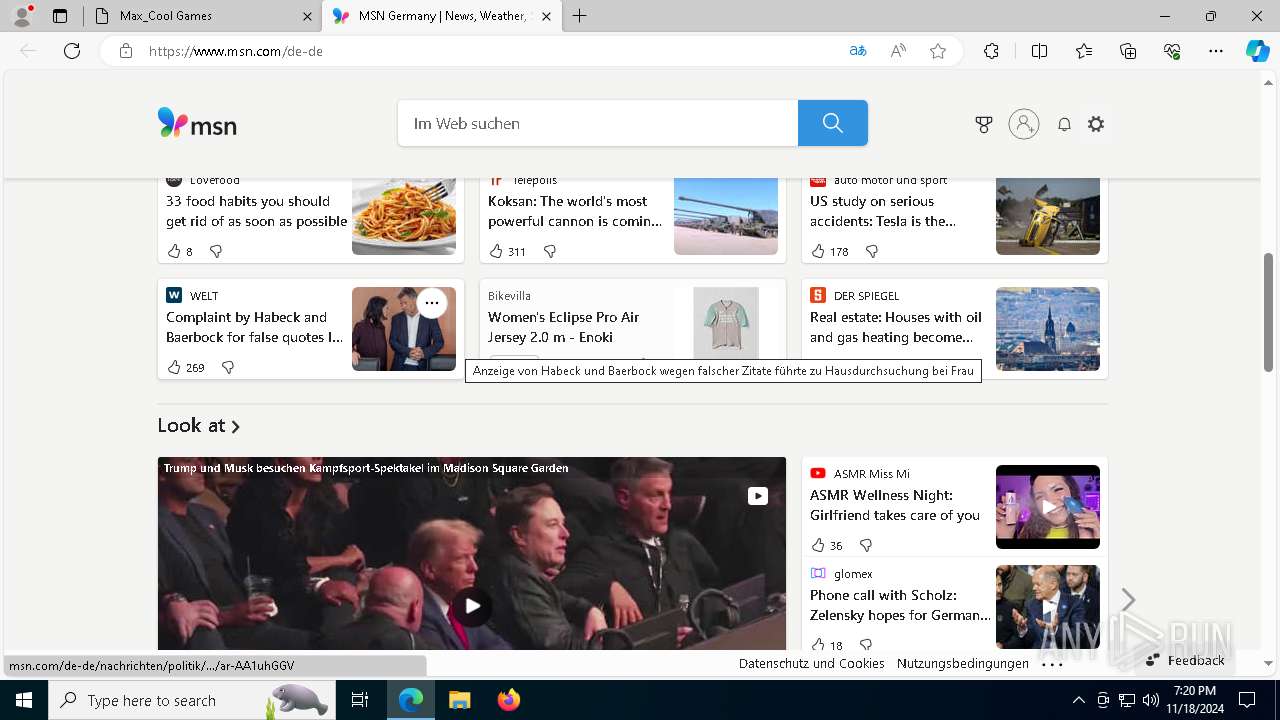
Task: Click the MSN logo
Action: click(x=197, y=123)
